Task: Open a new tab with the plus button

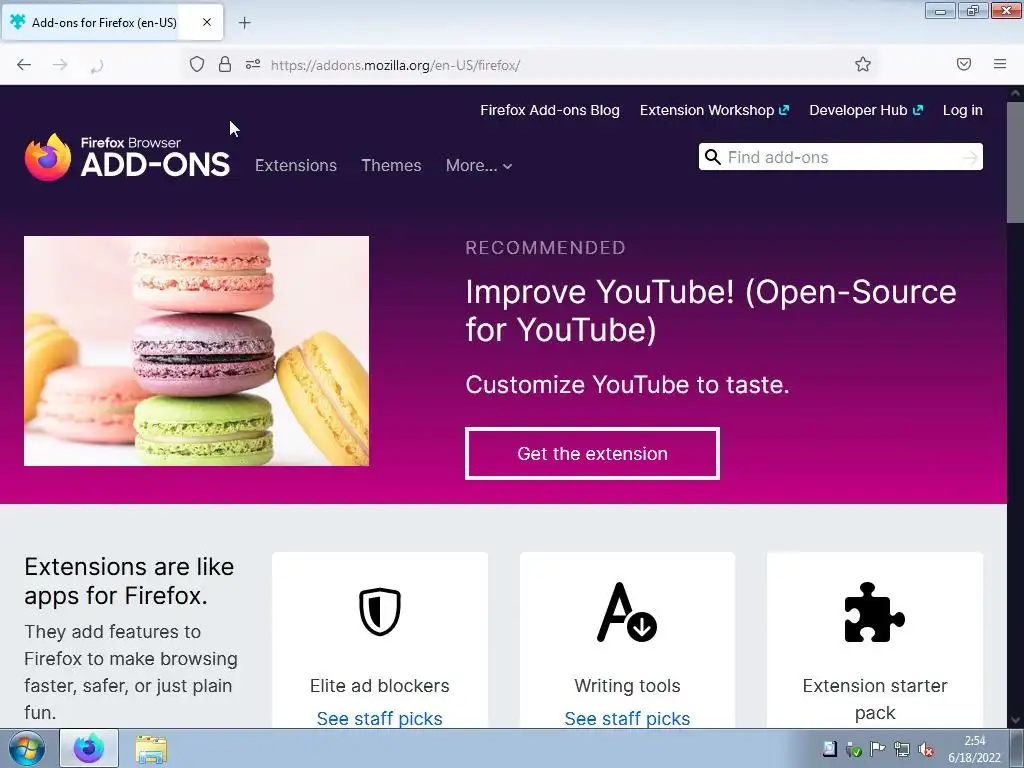Action: (244, 23)
